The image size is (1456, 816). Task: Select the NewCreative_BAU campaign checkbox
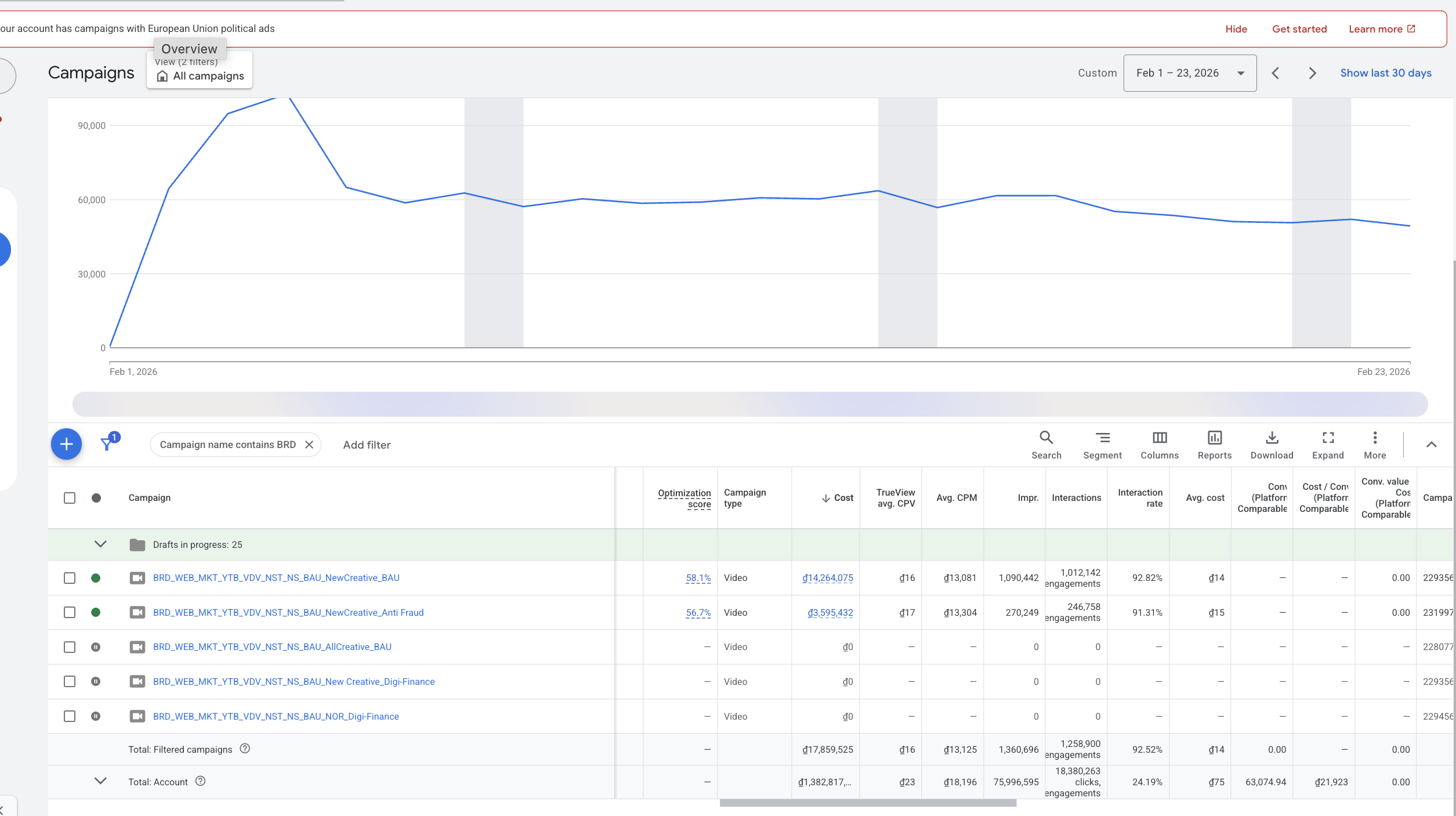[x=70, y=578]
